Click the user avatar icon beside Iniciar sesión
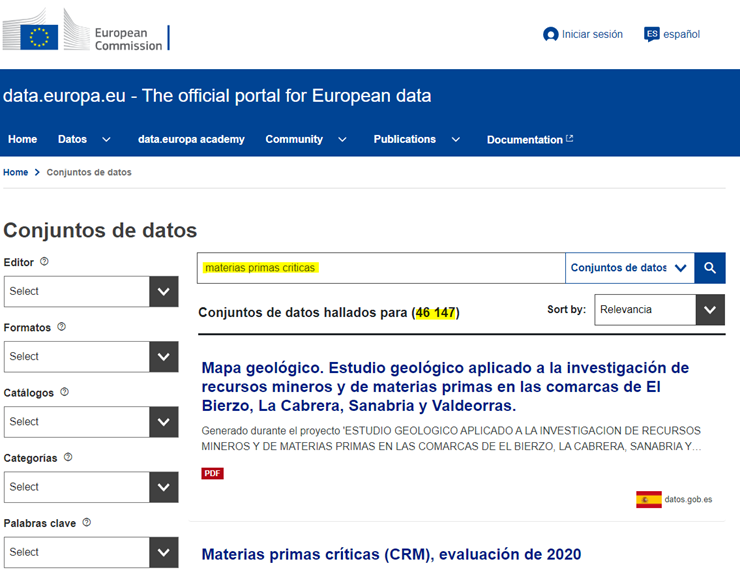The height and width of the screenshot is (583, 754). [550, 35]
